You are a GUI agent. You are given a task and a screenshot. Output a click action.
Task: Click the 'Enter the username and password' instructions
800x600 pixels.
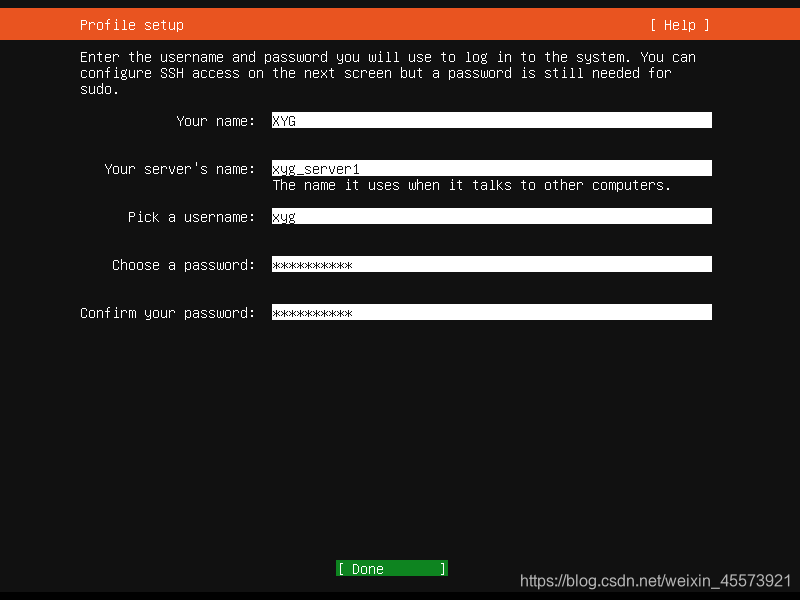[x=388, y=73]
